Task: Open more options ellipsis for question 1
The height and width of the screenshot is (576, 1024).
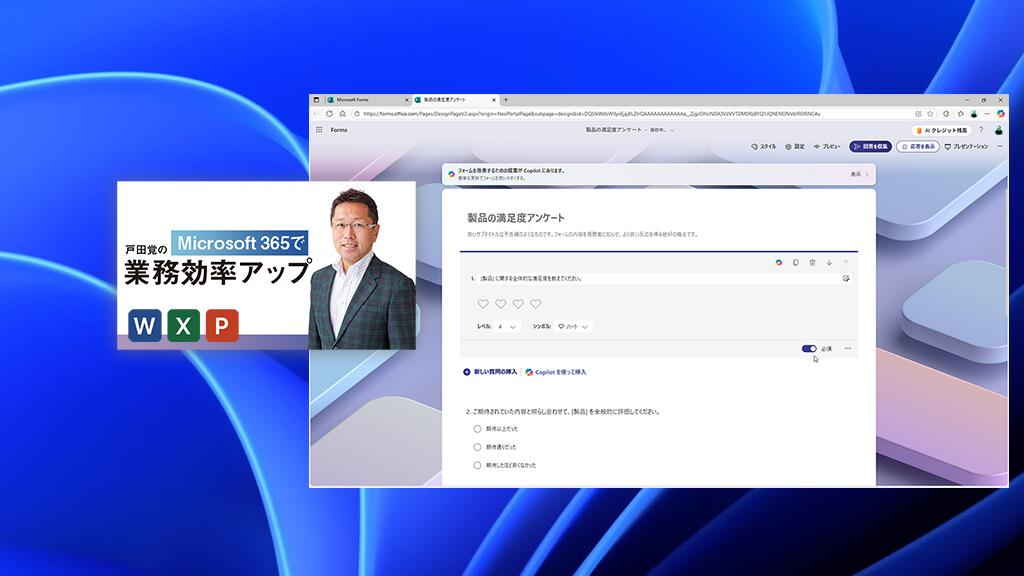Action: 847,349
